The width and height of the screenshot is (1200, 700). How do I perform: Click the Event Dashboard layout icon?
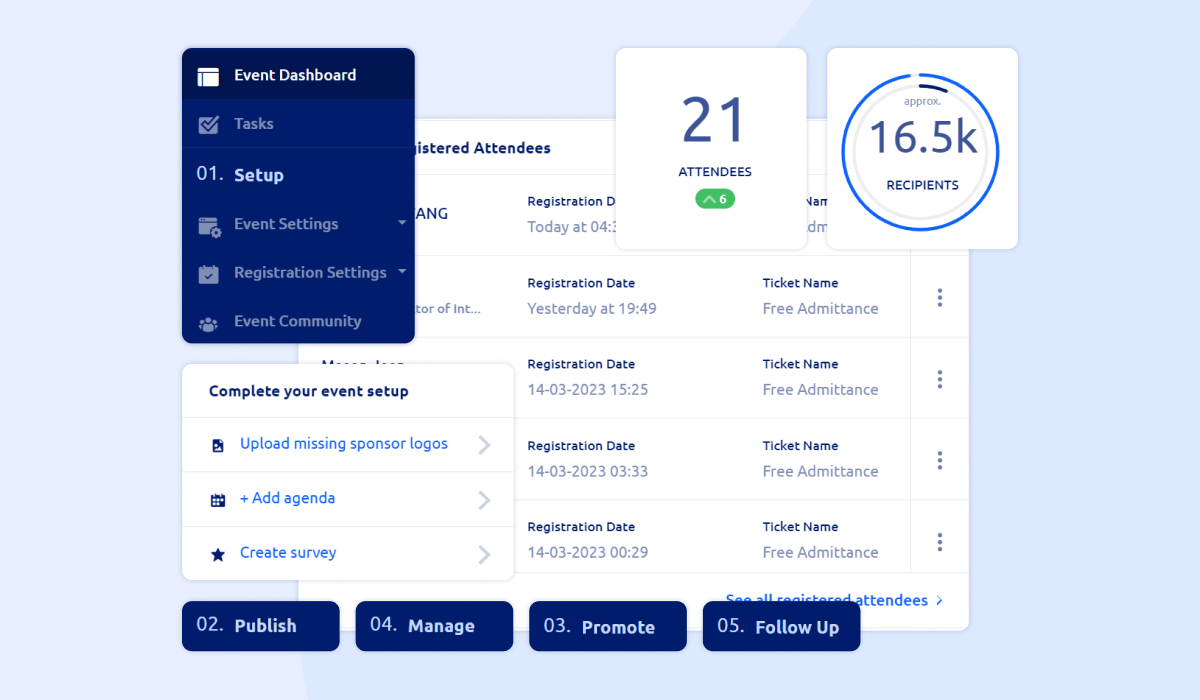208,76
